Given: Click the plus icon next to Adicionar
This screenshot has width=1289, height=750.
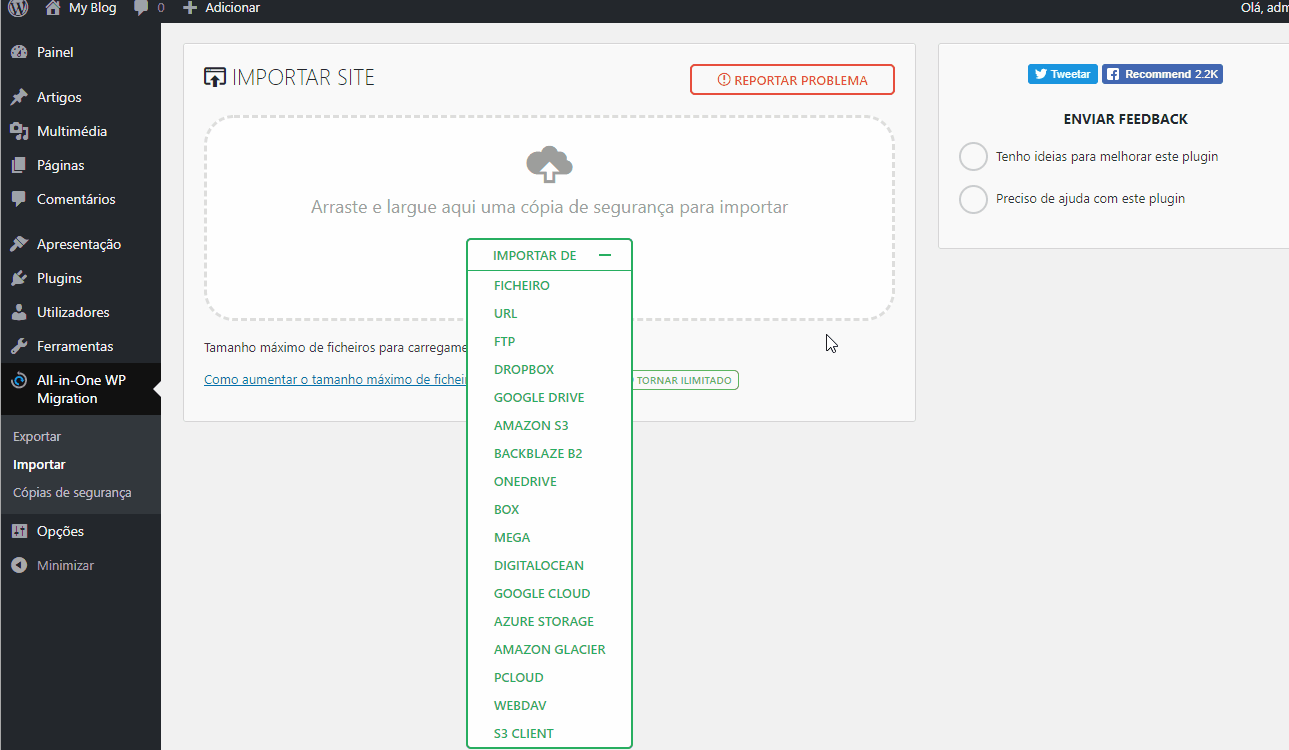Looking at the screenshot, I should coord(190,8).
